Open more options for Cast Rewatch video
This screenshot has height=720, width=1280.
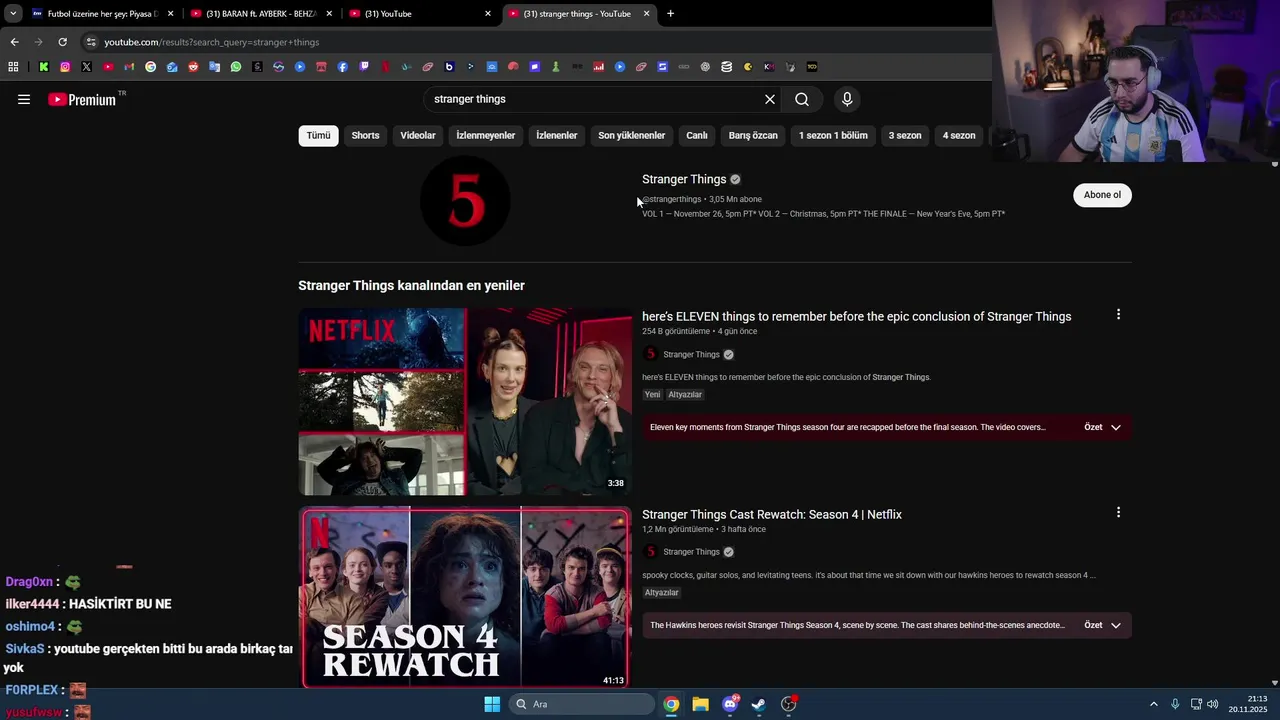(x=1118, y=513)
